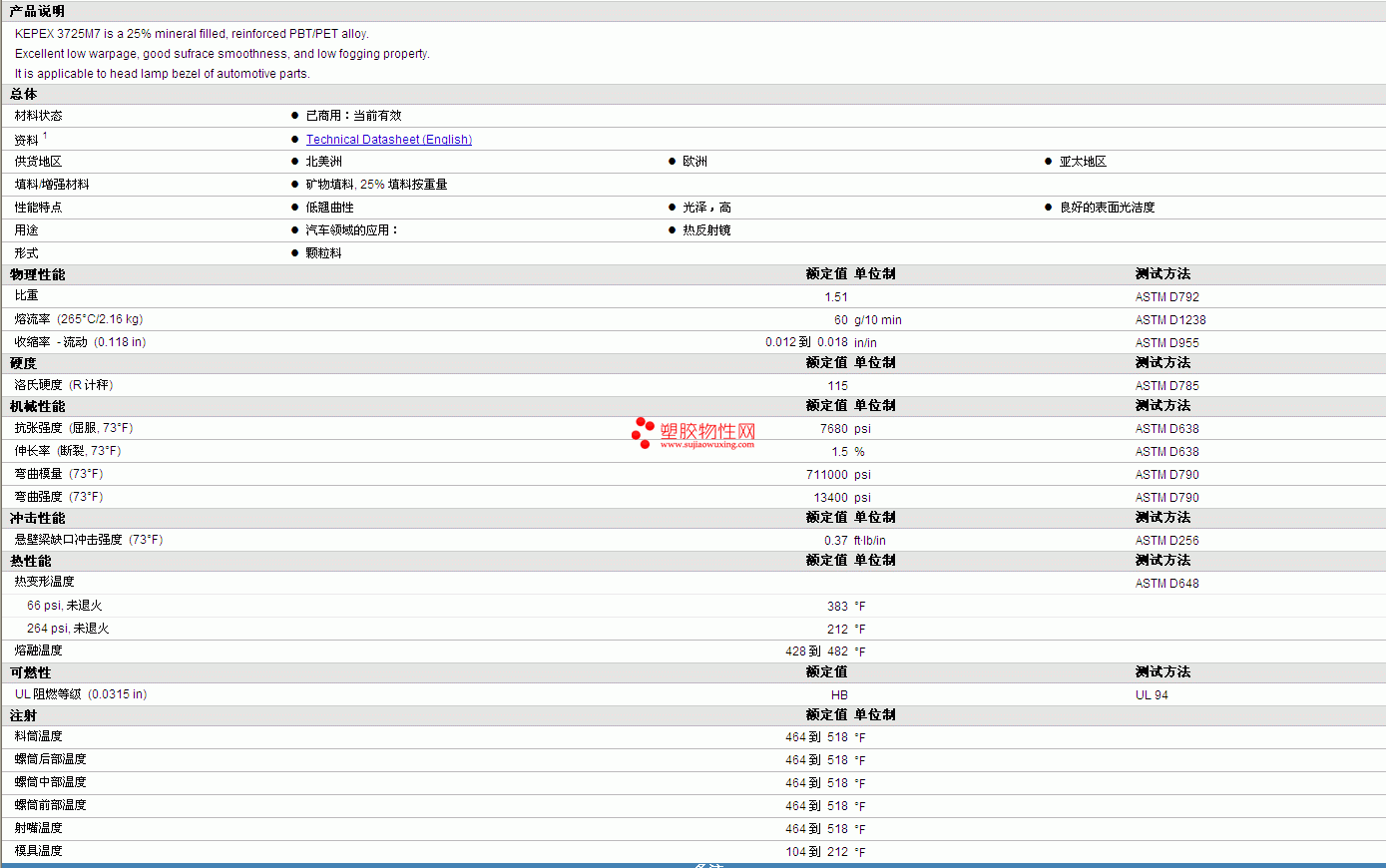Select the 洛氏硬度 (R 计秤) label
1386x868 pixels.
click(x=64, y=385)
